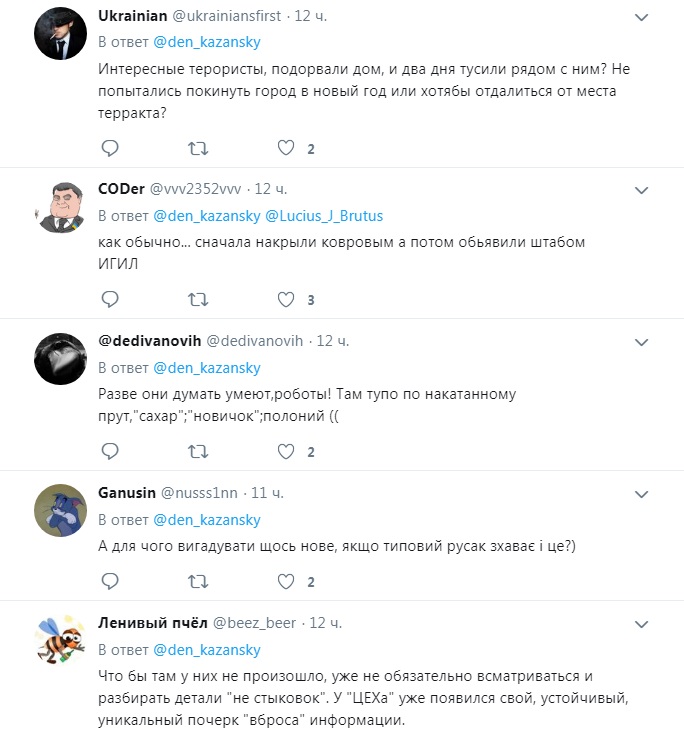Open the chevron menu on Ленивый пчёл tweet

(x=641, y=625)
